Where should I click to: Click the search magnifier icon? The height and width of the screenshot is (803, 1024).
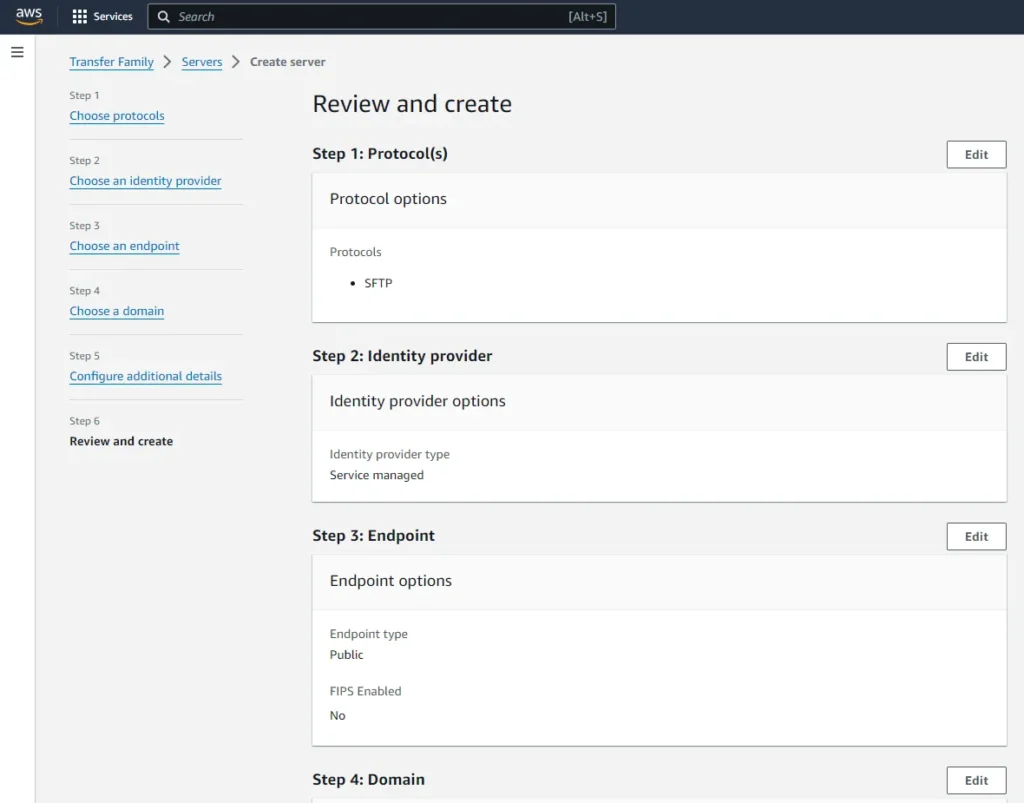164,17
